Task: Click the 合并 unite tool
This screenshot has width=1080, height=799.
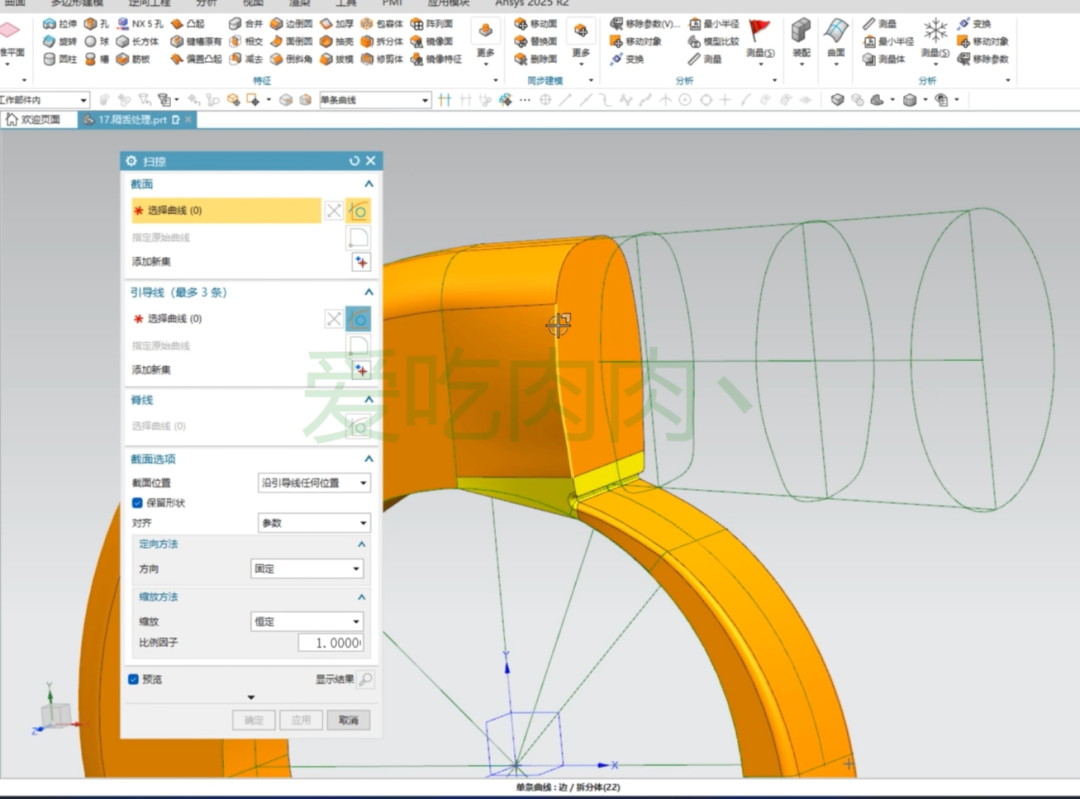Action: click(246, 23)
